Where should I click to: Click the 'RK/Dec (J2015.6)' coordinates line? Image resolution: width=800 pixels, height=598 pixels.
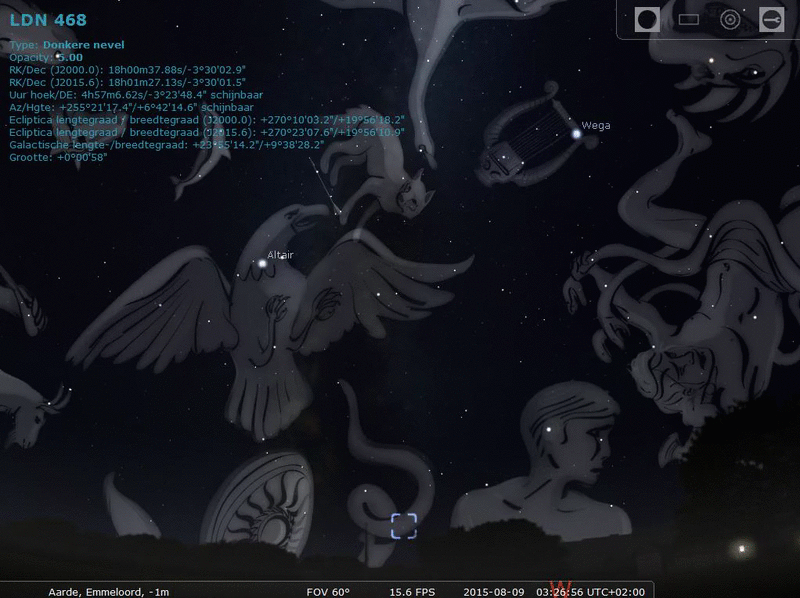128,82
